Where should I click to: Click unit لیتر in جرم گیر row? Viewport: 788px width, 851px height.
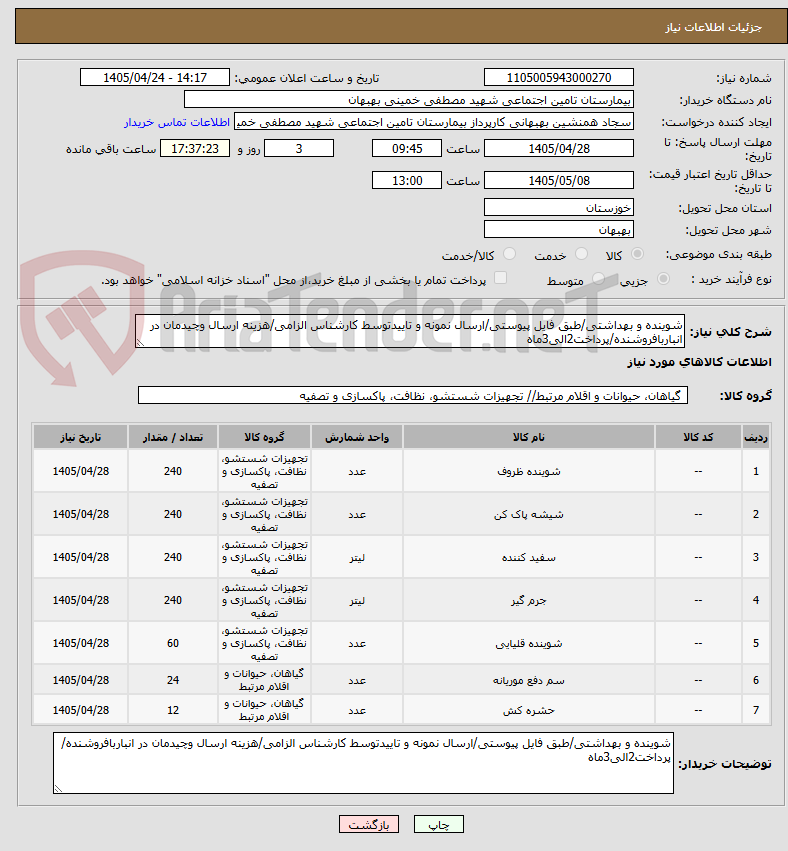[357, 600]
